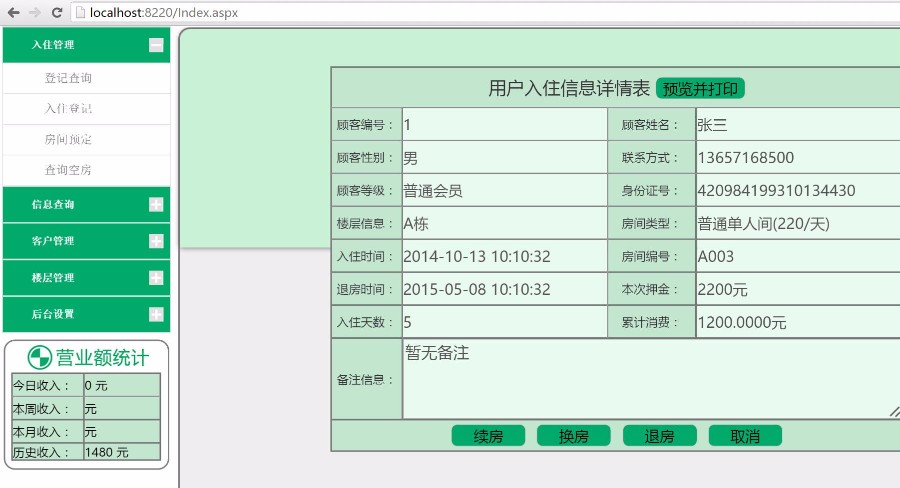The height and width of the screenshot is (488, 900).
Task: Expand 信息查询 with its plus icon
Action: [x=156, y=204]
